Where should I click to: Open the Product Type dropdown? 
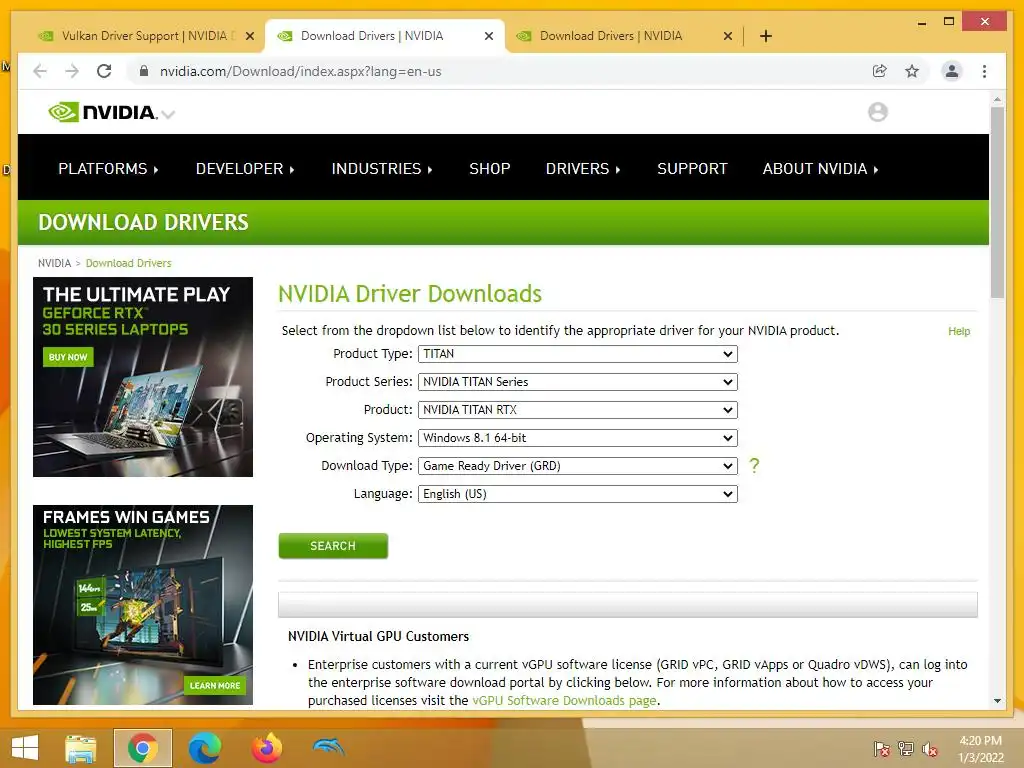click(x=577, y=354)
